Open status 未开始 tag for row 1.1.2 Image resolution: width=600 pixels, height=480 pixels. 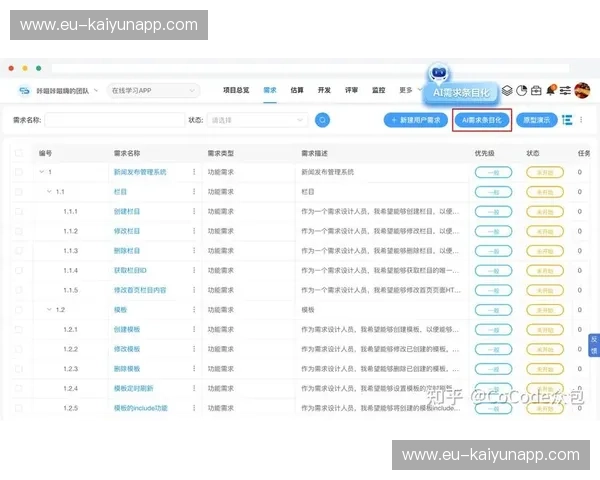tap(545, 231)
